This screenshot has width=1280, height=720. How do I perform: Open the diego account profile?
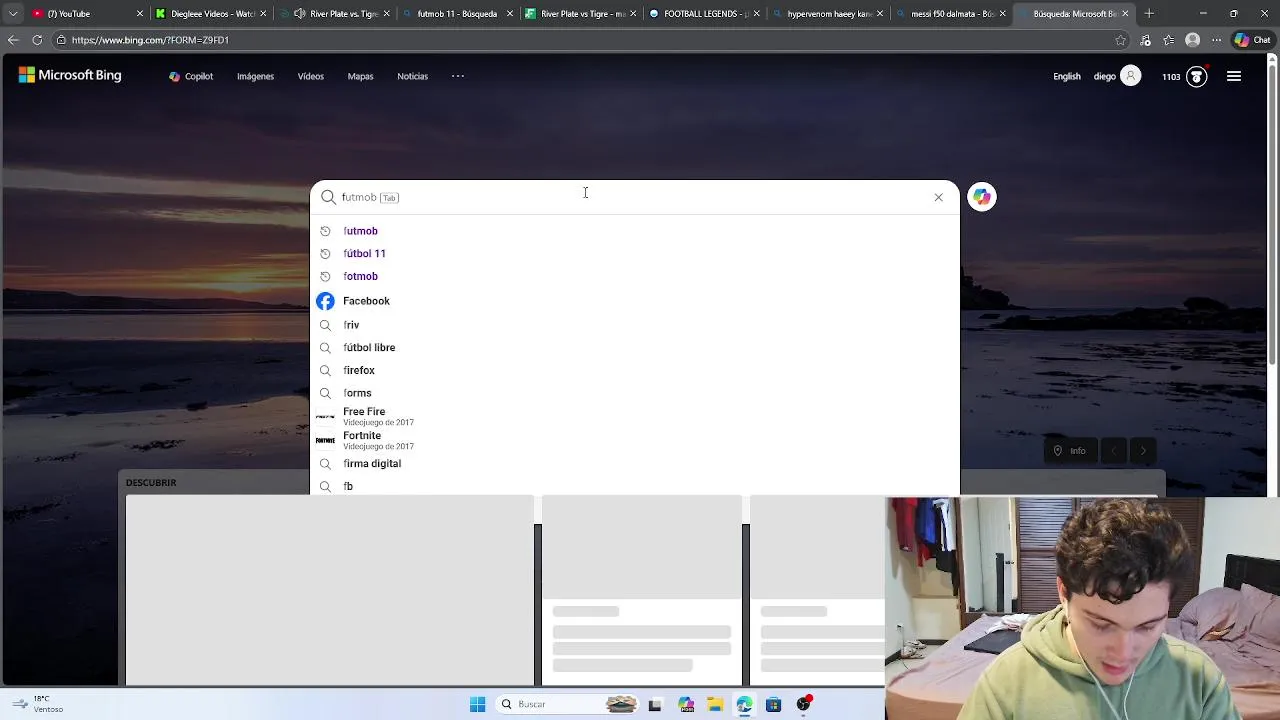click(1116, 76)
